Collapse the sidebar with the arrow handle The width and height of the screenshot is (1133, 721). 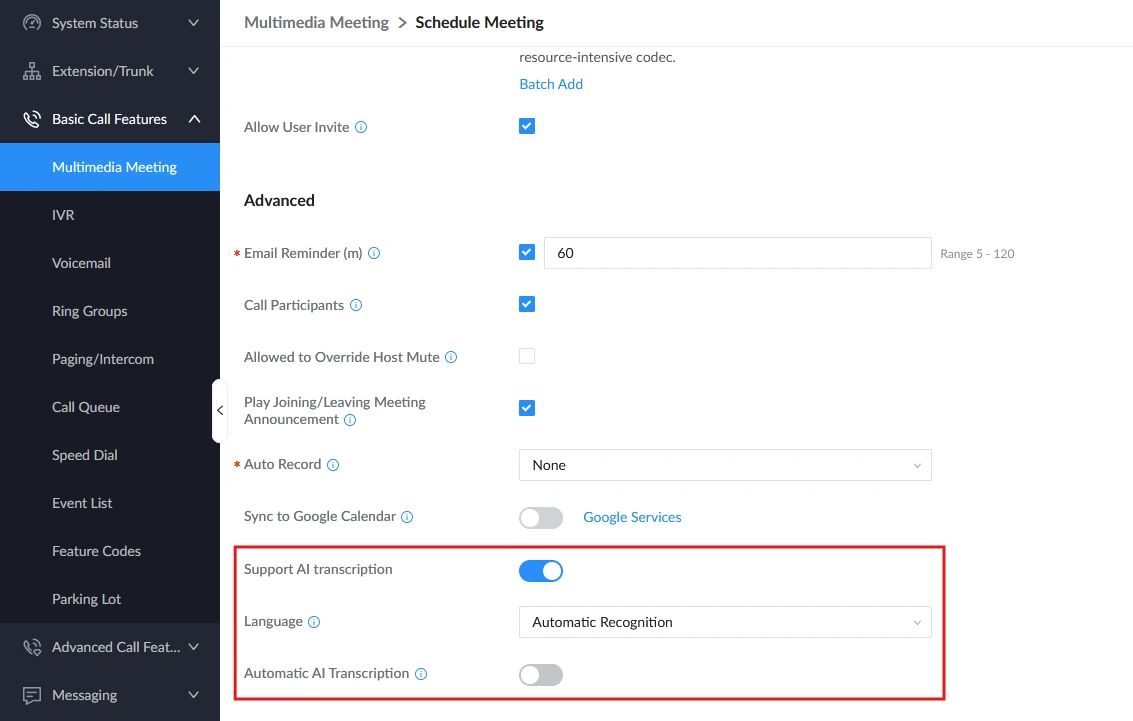coord(220,410)
